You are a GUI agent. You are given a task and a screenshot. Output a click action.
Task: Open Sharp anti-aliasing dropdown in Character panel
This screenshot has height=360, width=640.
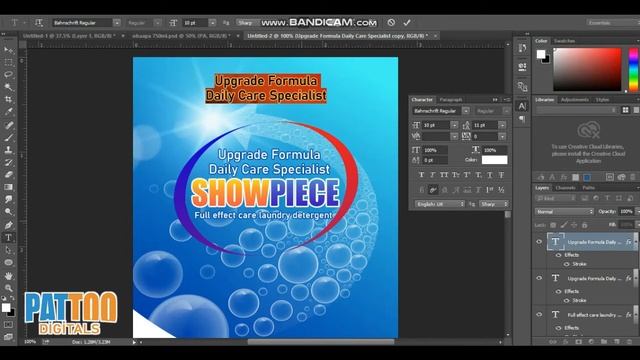coord(493,204)
